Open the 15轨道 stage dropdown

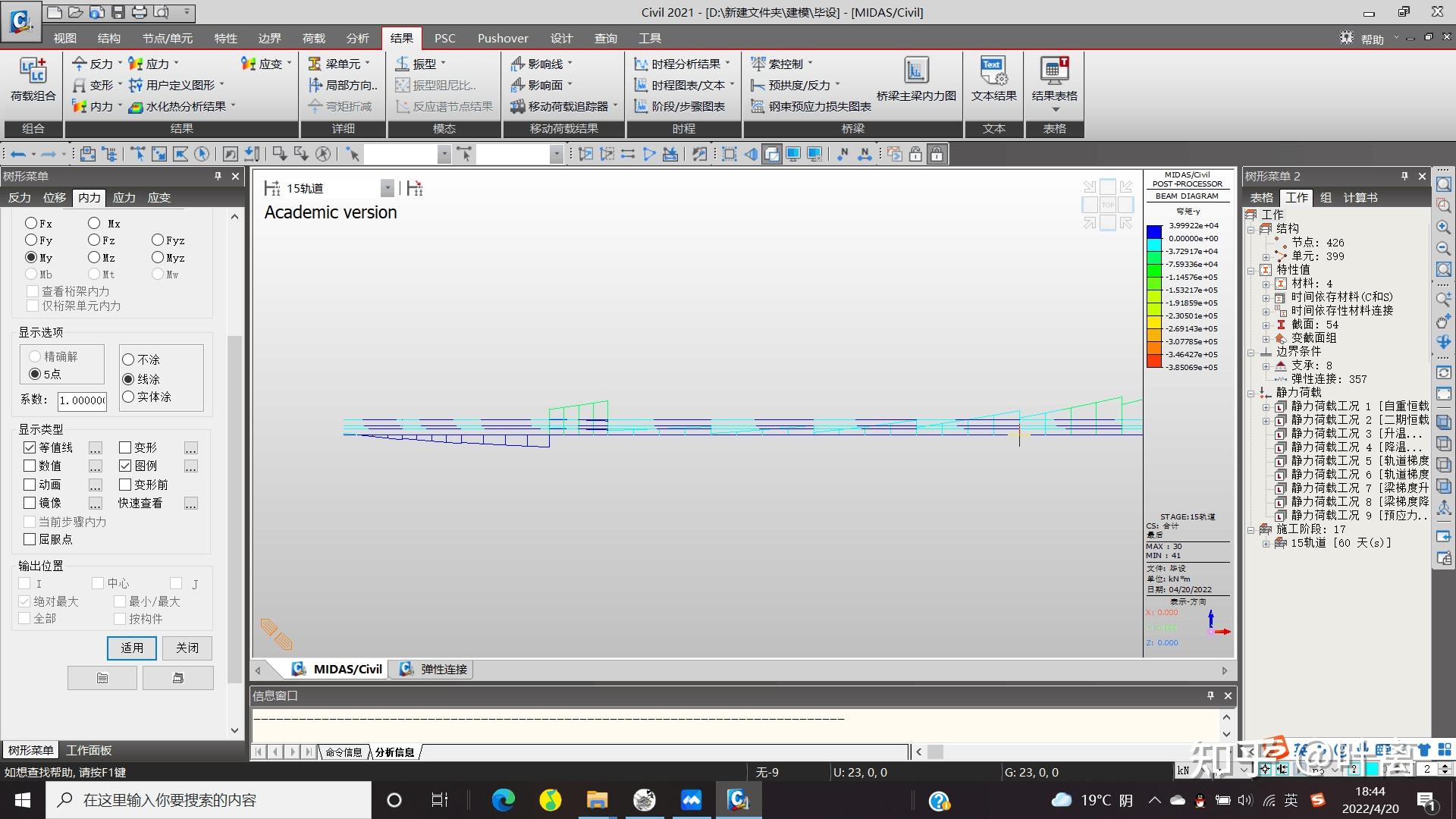(388, 188)
